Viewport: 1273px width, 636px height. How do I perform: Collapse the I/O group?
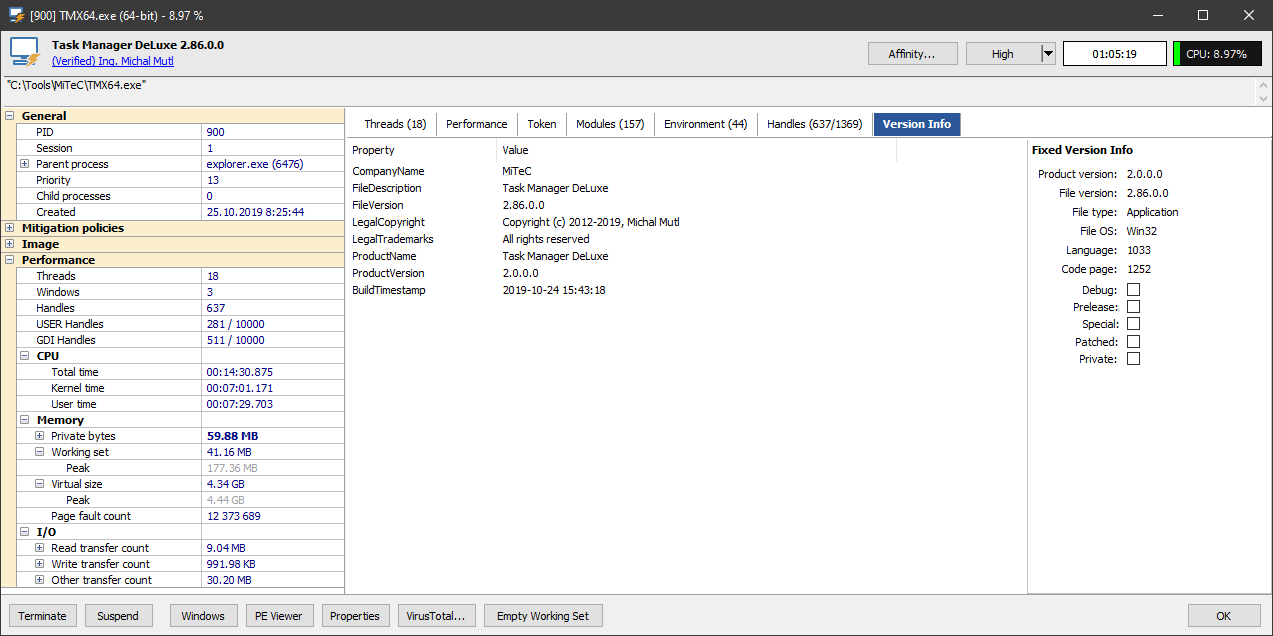[x=24, y=532]
